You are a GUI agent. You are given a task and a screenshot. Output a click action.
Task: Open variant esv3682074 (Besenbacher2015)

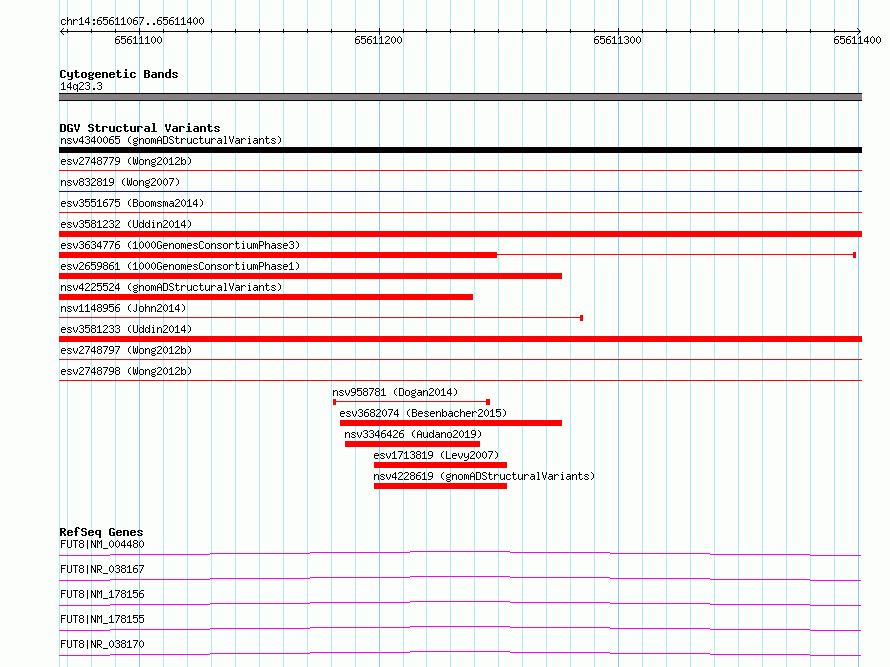(423, 413)
